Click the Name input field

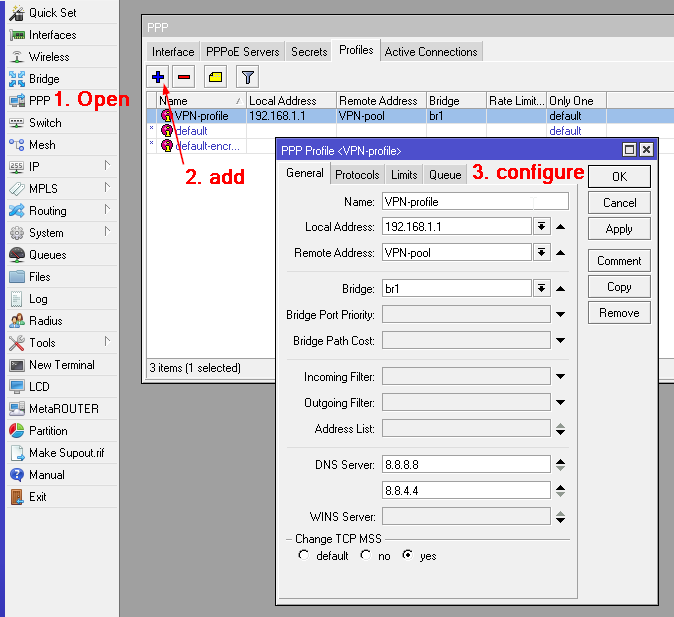coord(475,201)
